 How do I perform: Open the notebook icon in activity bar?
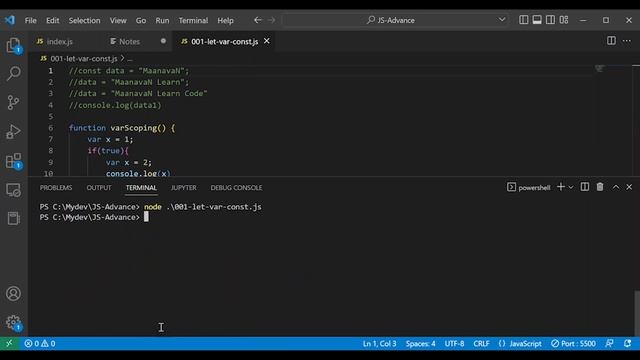[13, 218]
